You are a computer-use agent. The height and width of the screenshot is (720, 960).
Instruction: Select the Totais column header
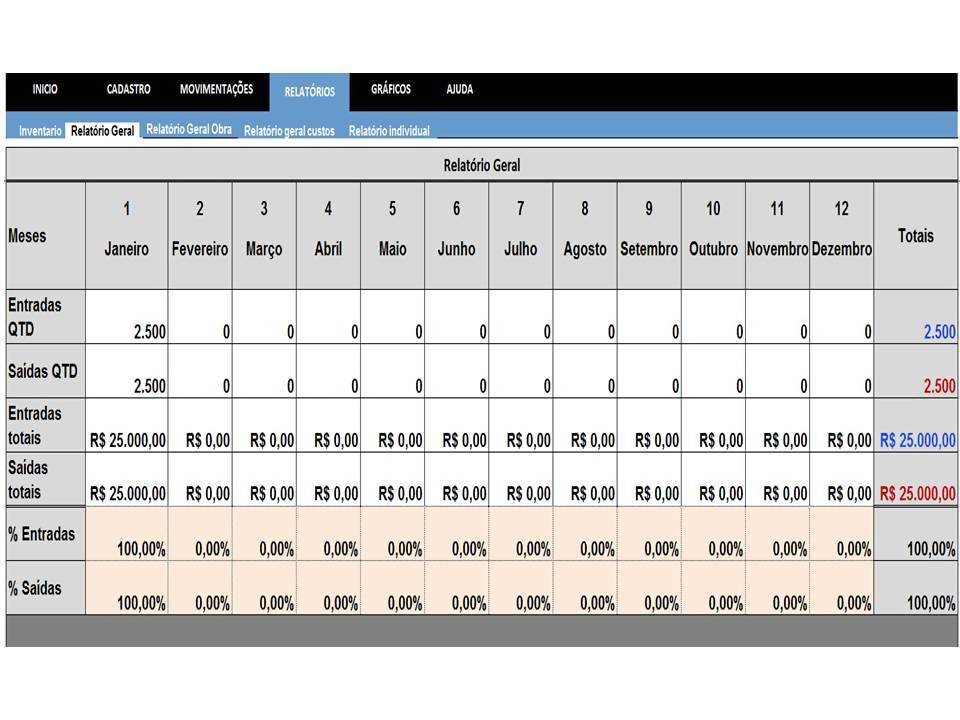click(x=916, y=236)
